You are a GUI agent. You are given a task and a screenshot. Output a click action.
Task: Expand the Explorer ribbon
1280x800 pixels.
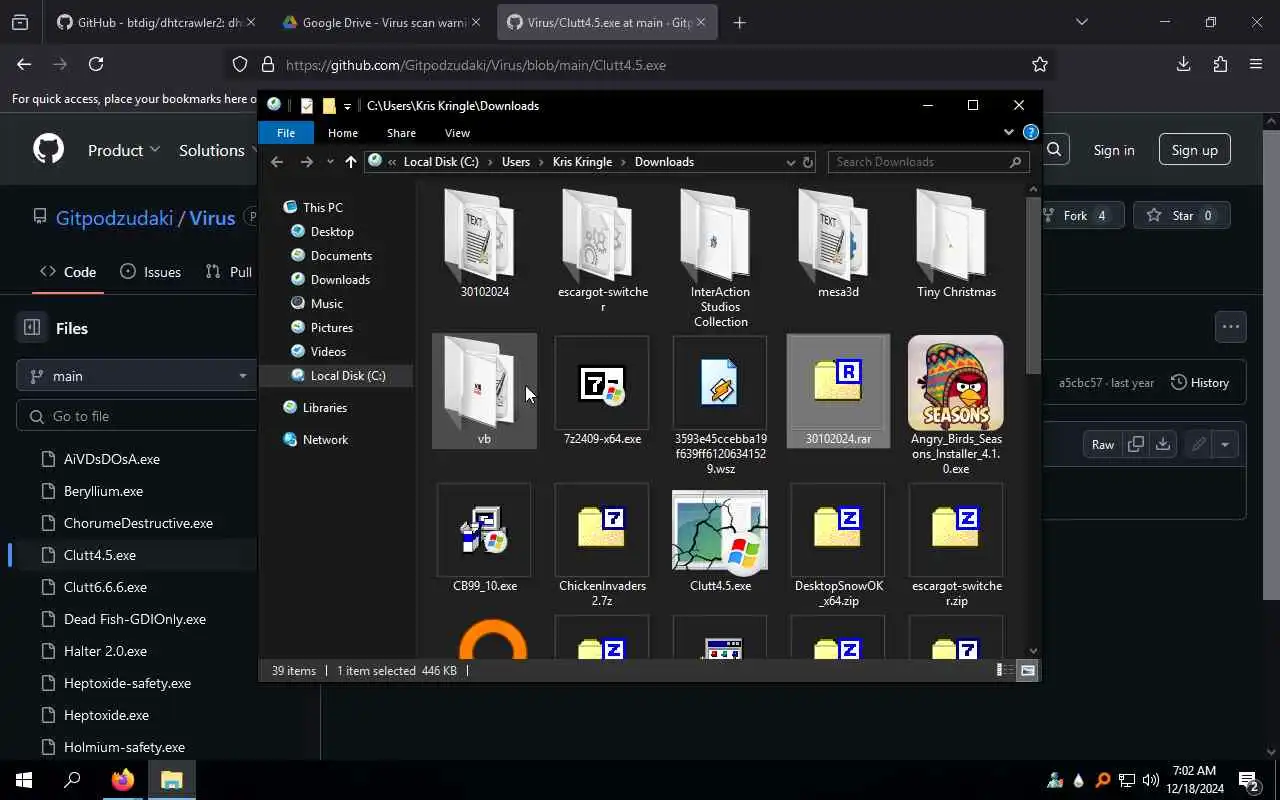(1008, 132)
